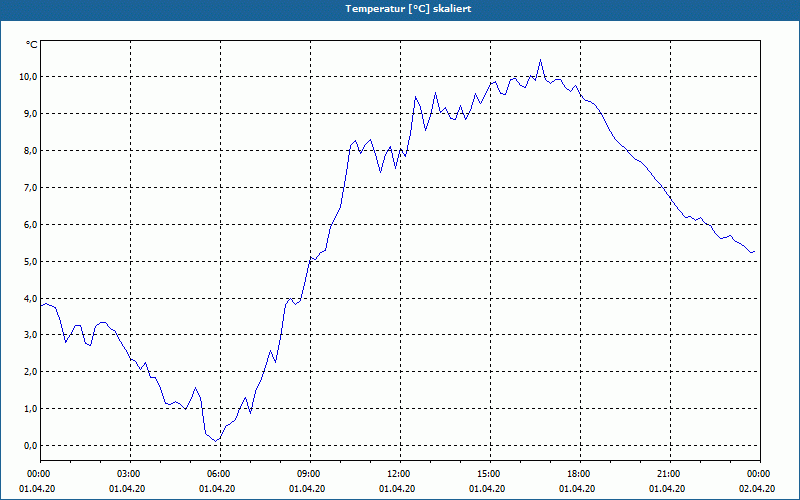Click the 2,0 y-axis label
Screen dimensions: 800x500
coord(31,372)
